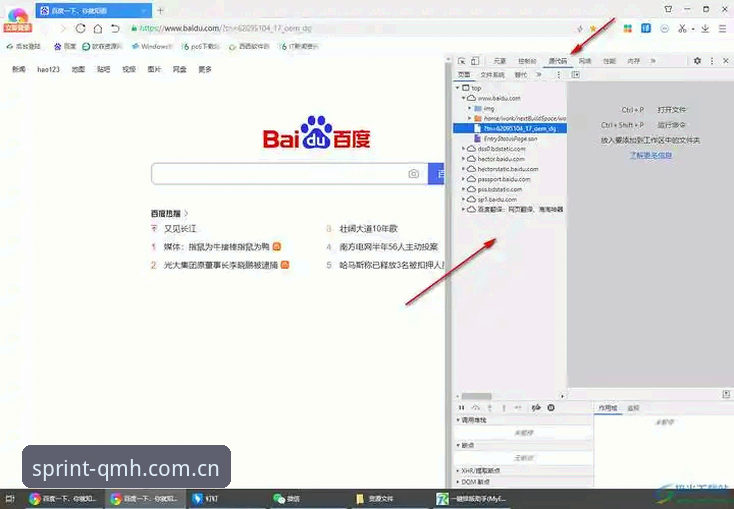734x509 pixels.
Task: Click the navigator scrollbar right arrow
Action: click(562, 396)
